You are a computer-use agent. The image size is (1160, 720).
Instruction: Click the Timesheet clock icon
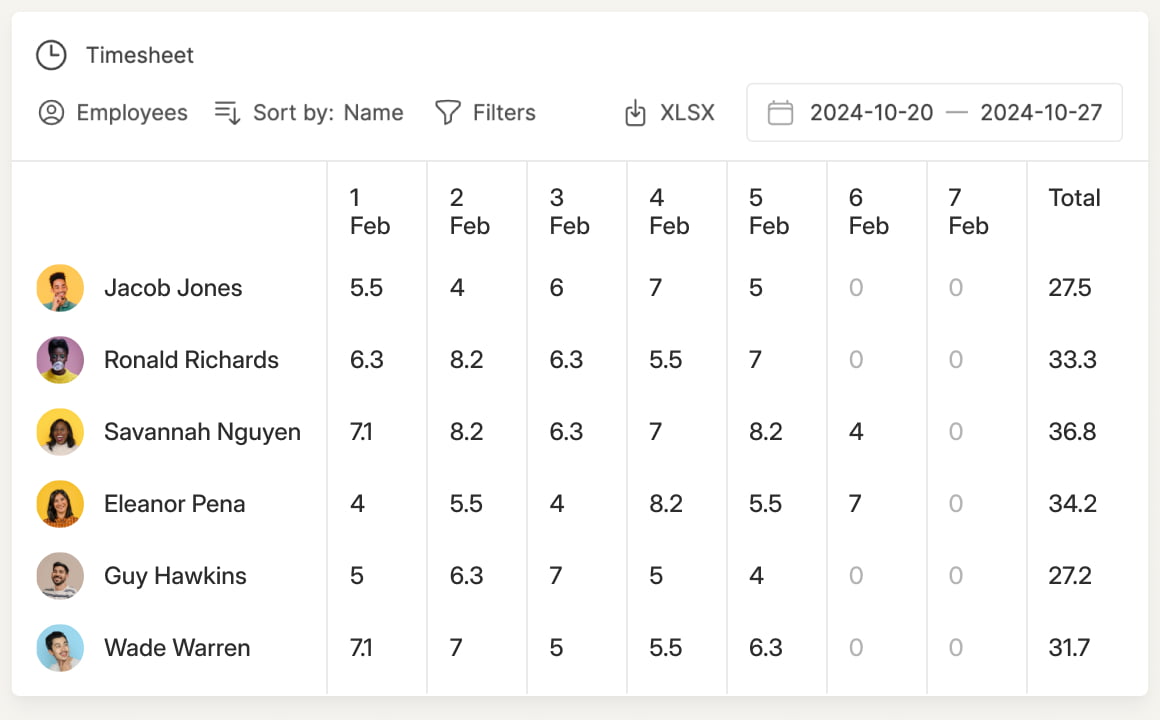(x=51, y=55)
